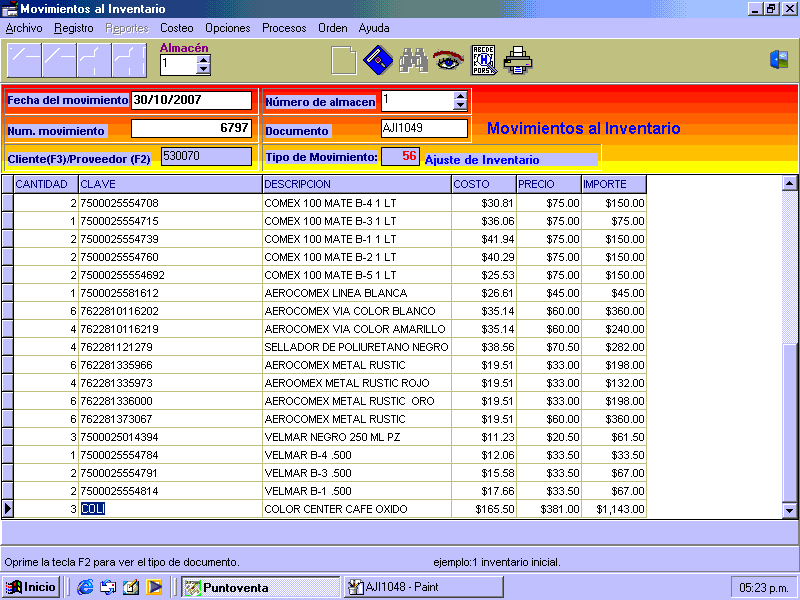Launch Internet Explorer from quick launch
This screenshot has height=600, width=800.
coord(85,587)
